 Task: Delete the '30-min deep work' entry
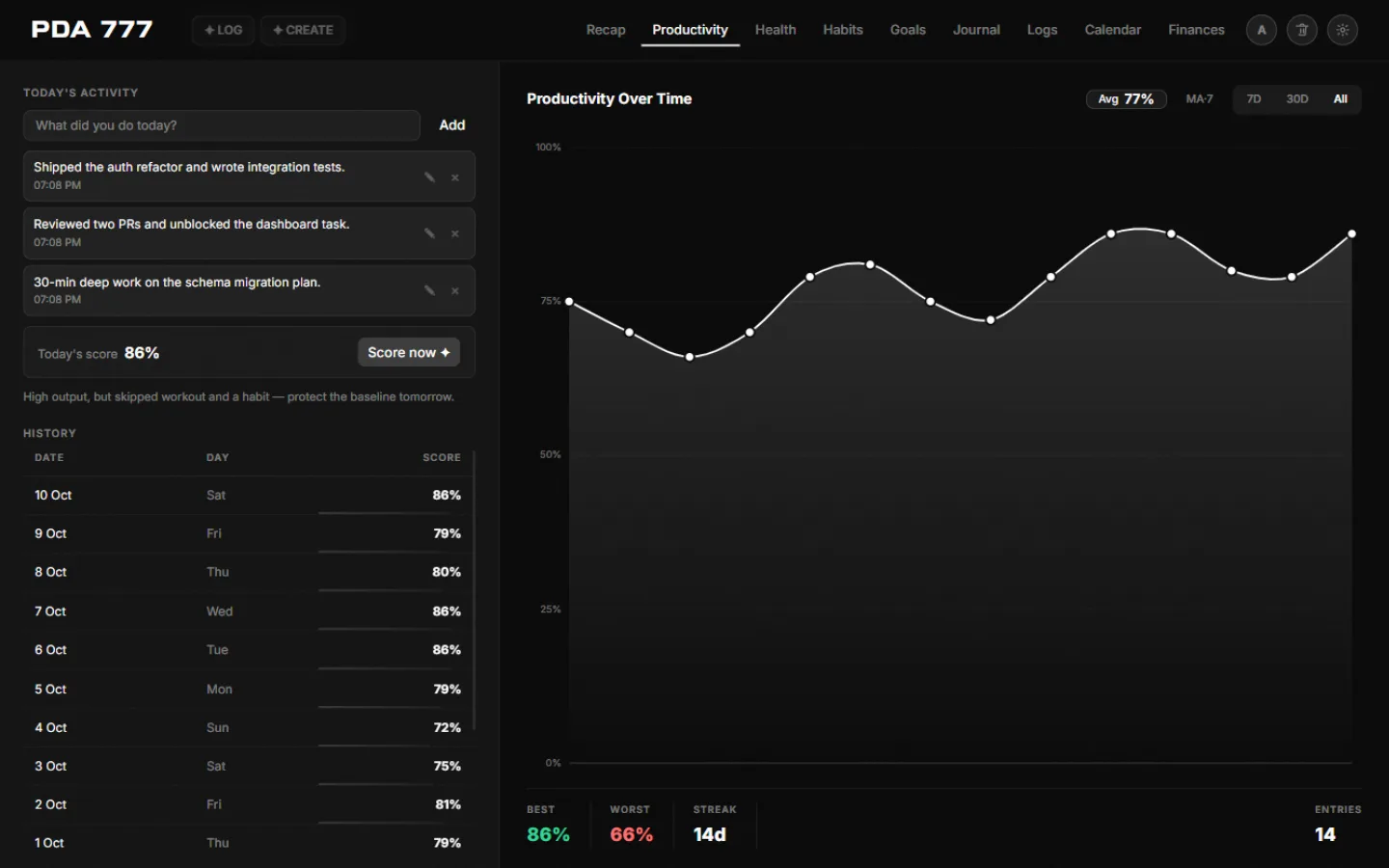pos(454,290)
